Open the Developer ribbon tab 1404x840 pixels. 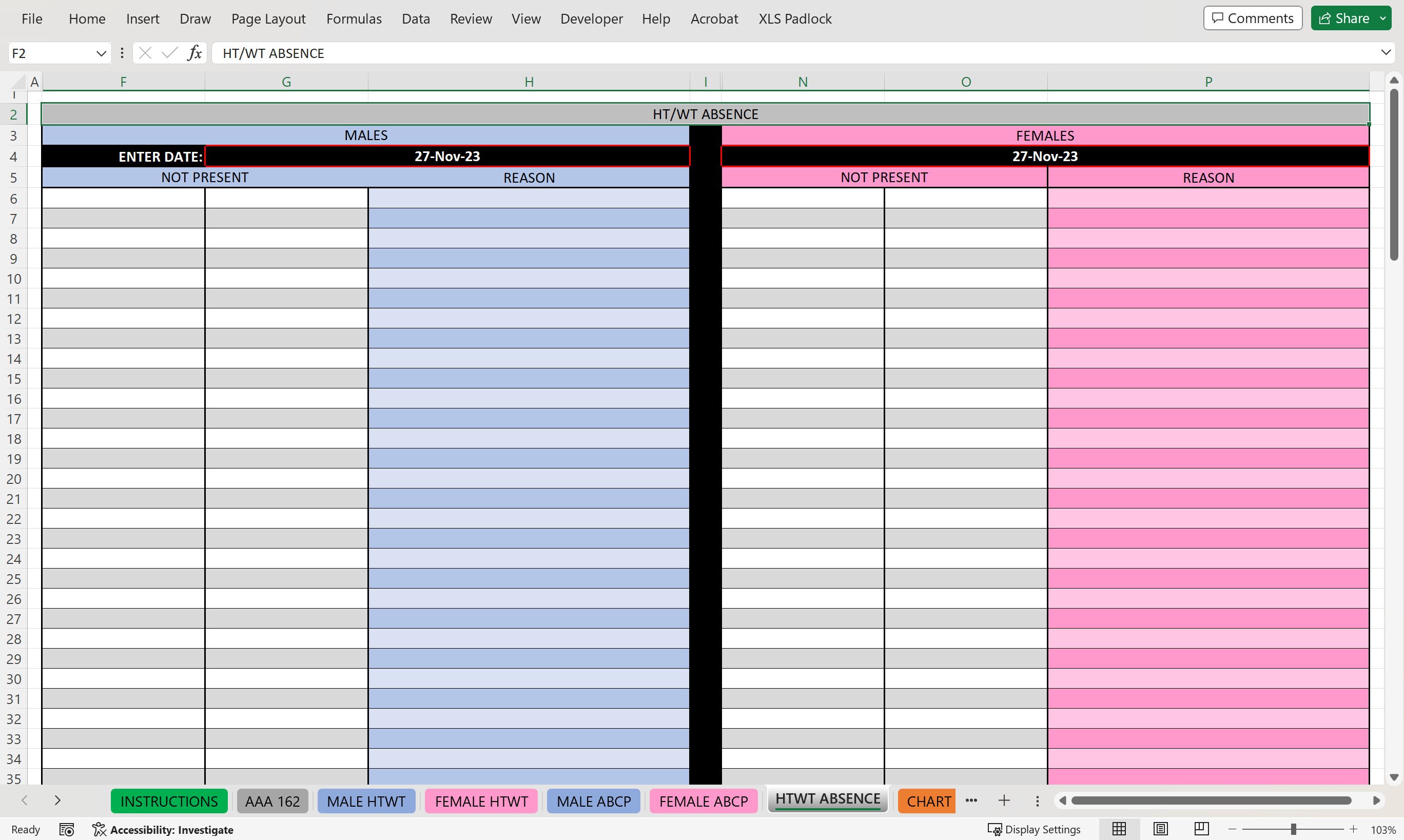591,18
